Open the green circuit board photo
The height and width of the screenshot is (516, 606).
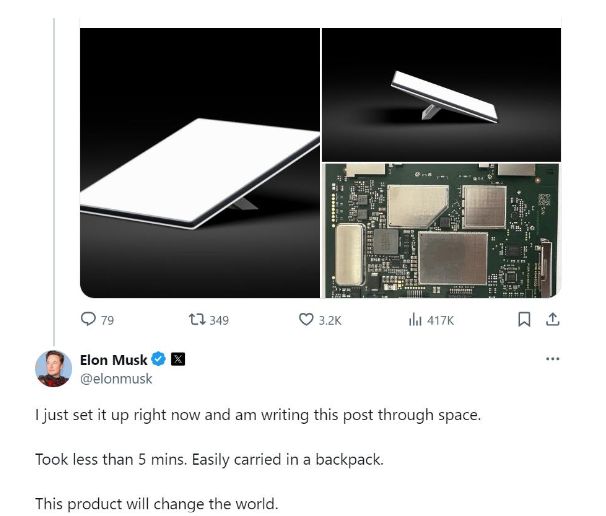[441, 229]
